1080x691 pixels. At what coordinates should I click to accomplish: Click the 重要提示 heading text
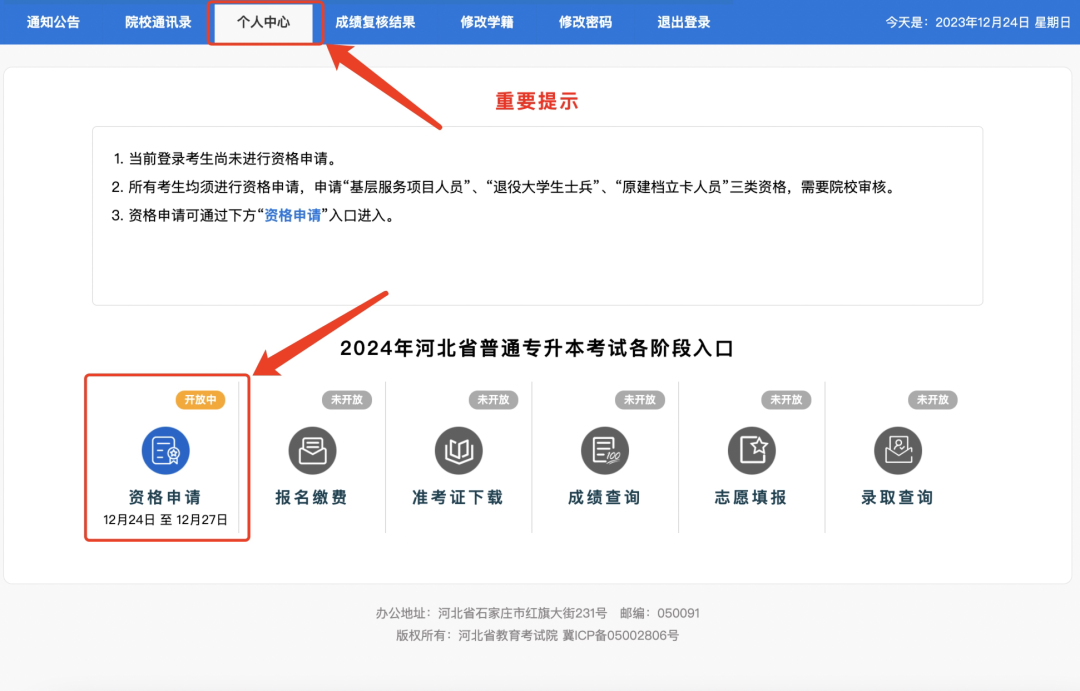click(x=535, y=100)
